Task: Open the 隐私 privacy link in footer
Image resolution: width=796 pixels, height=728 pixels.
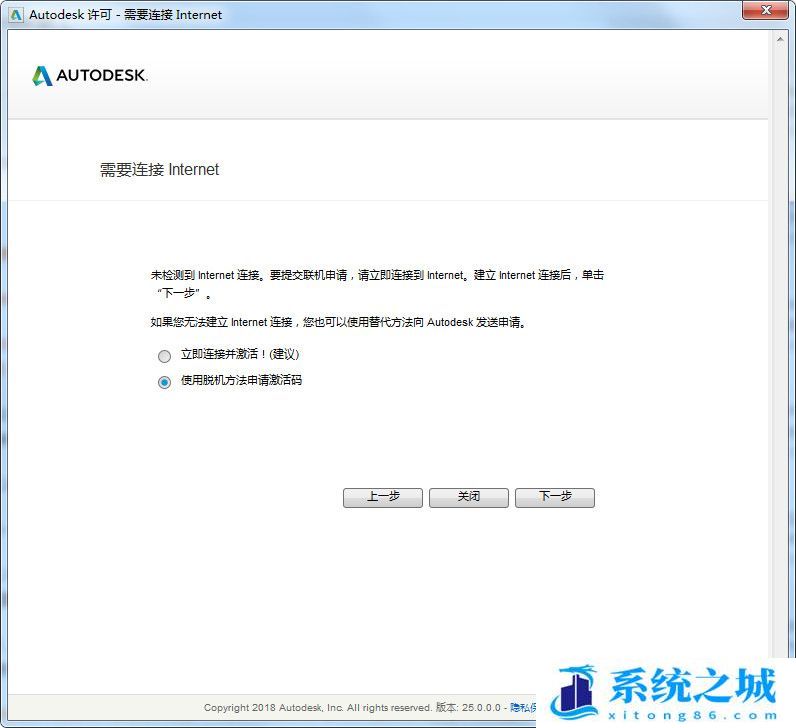Action: click(522, 707)
